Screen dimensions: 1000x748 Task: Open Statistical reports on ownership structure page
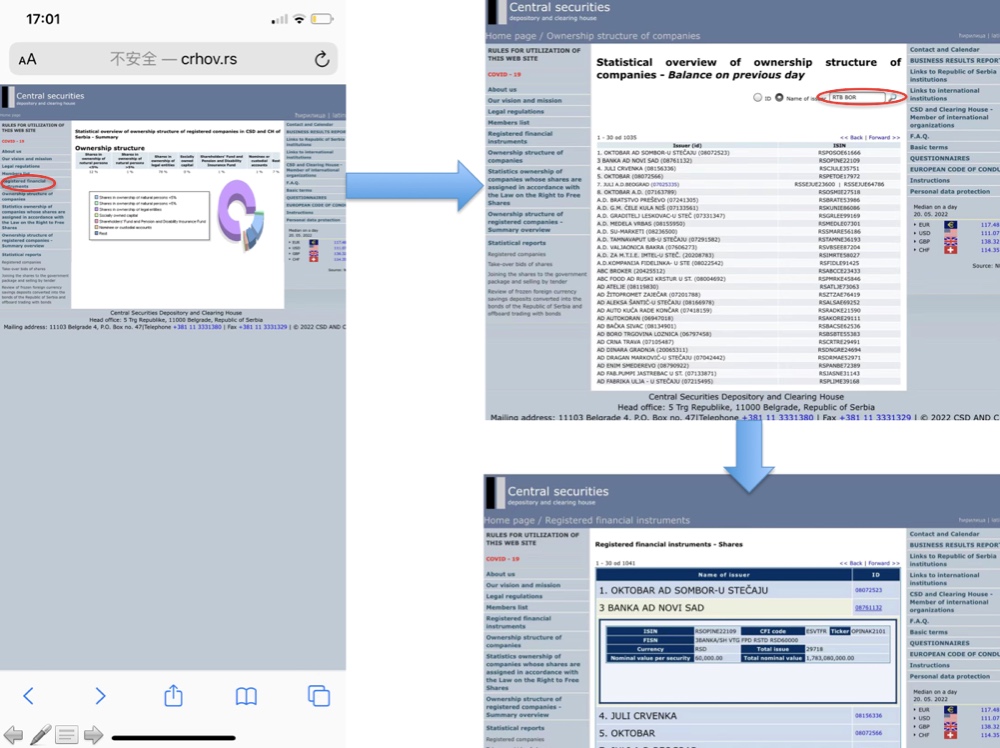[517, 243]
